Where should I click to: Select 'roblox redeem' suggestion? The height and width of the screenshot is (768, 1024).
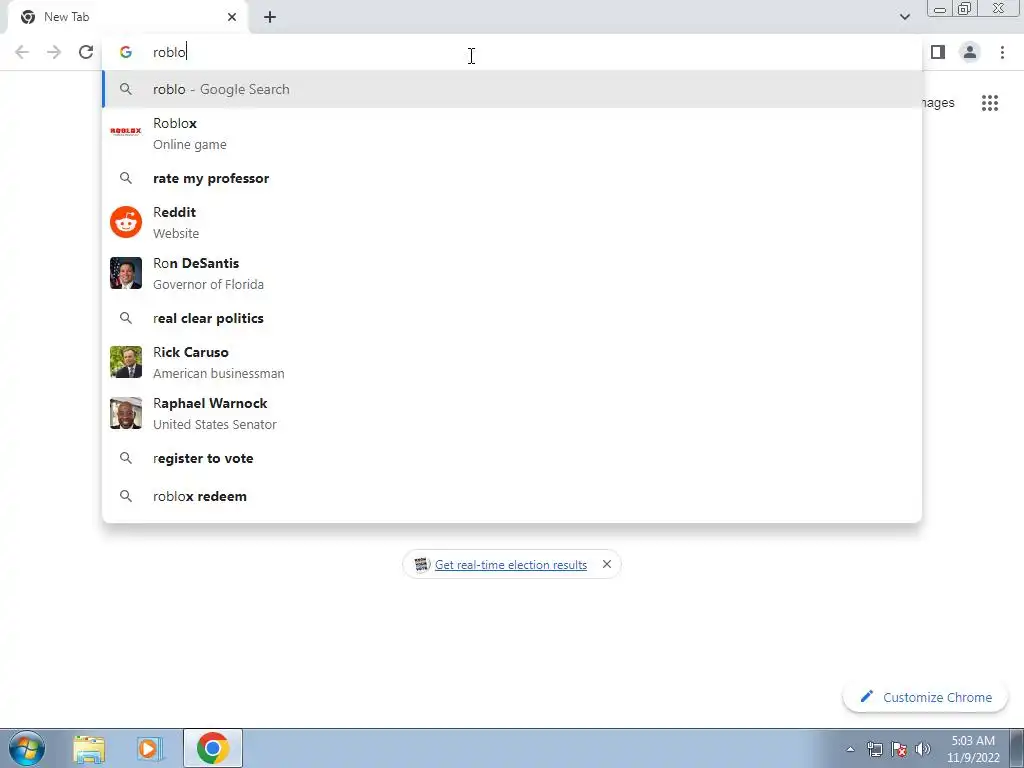(512, 496)
